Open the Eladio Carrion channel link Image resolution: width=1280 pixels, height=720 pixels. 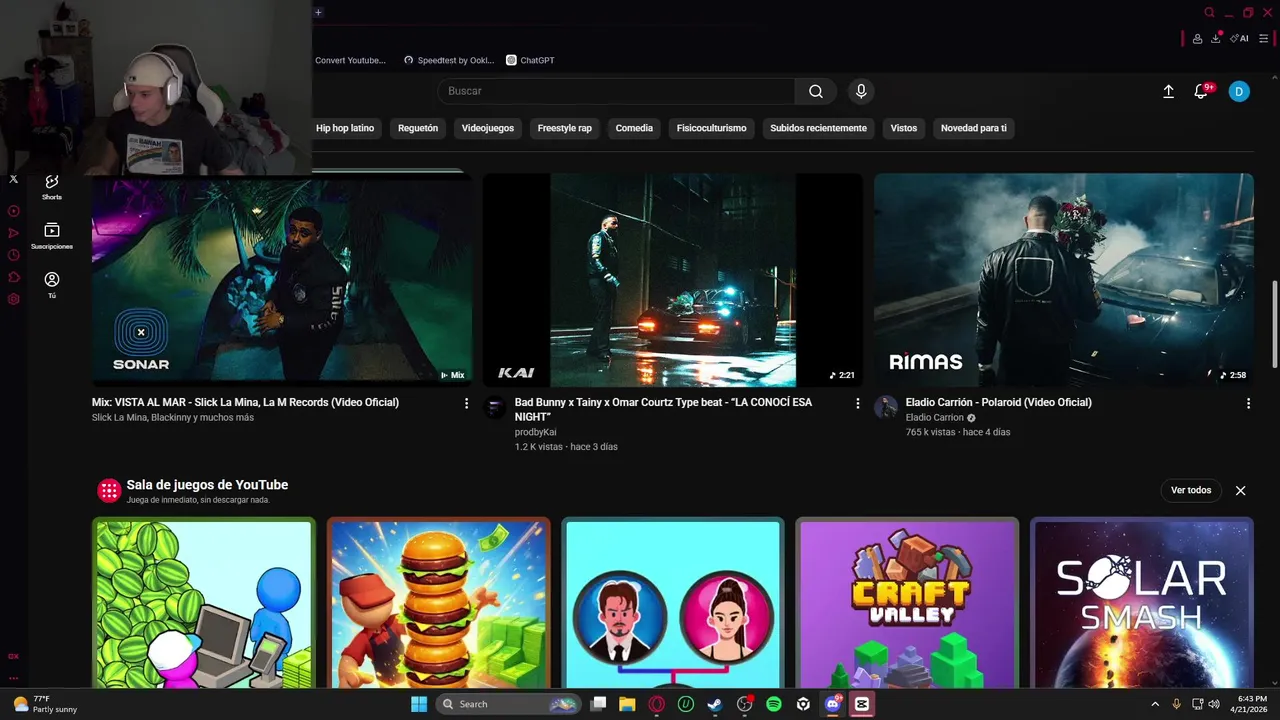[x=935, y=418]
